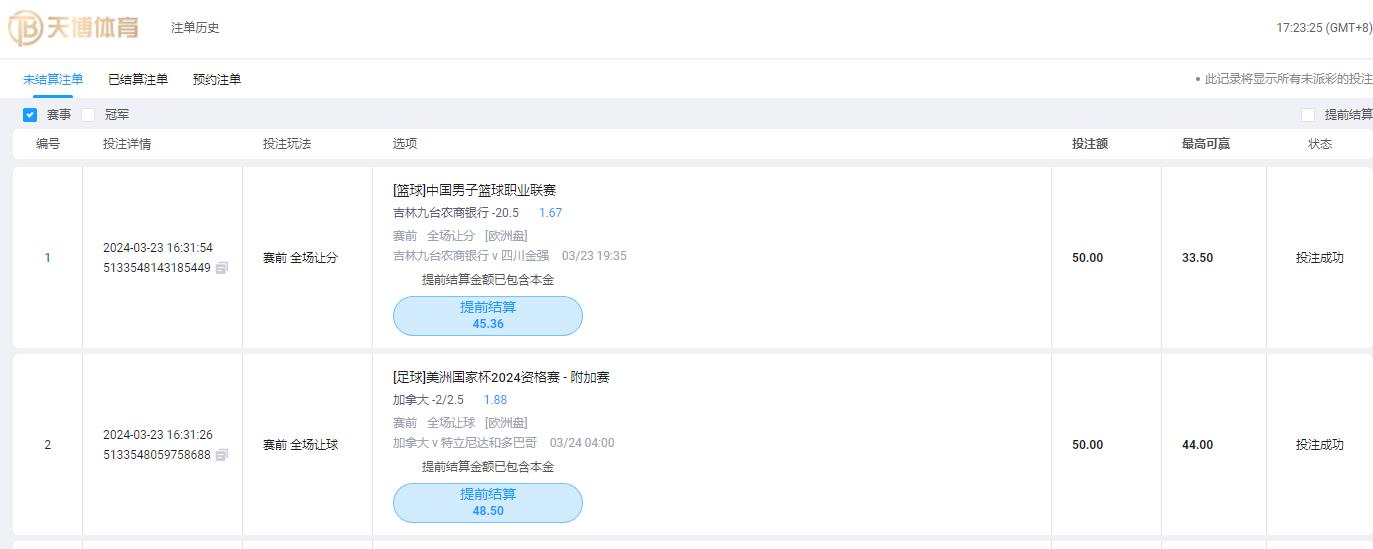This screenshot has height=549, width=1373.
Task: Open the 预约注单 tab
Action: (x=217, y=79)
